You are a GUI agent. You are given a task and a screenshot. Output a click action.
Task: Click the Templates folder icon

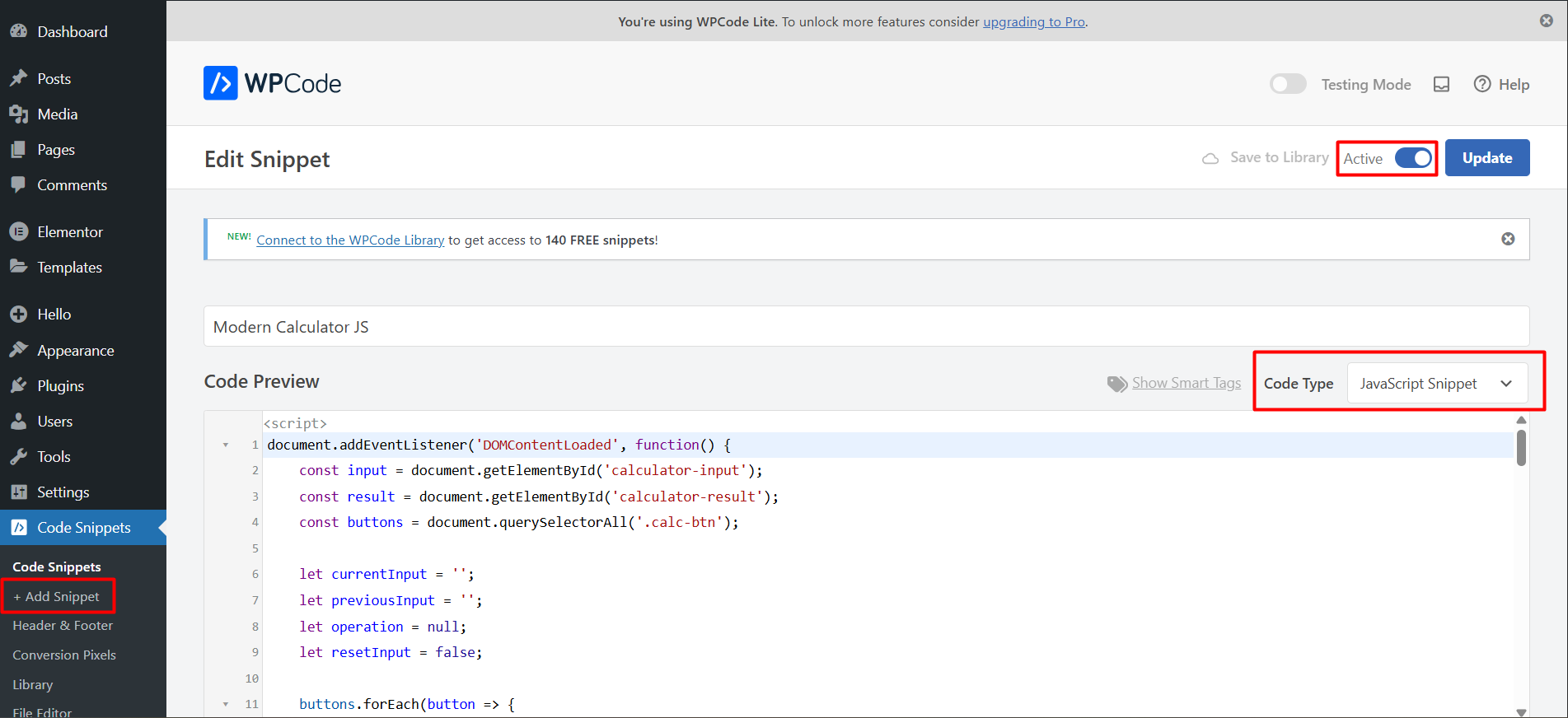(19, 267)
